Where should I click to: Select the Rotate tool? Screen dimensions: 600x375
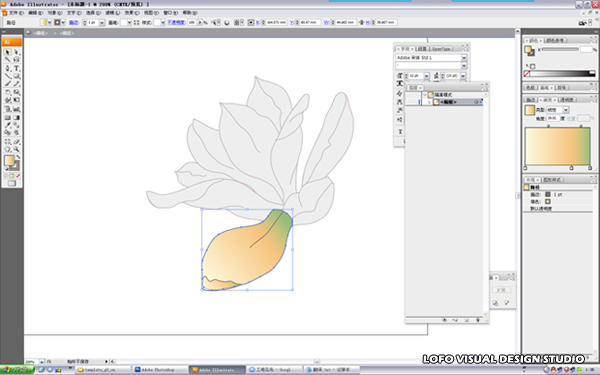pyautogui.click(x=7, y=92)
